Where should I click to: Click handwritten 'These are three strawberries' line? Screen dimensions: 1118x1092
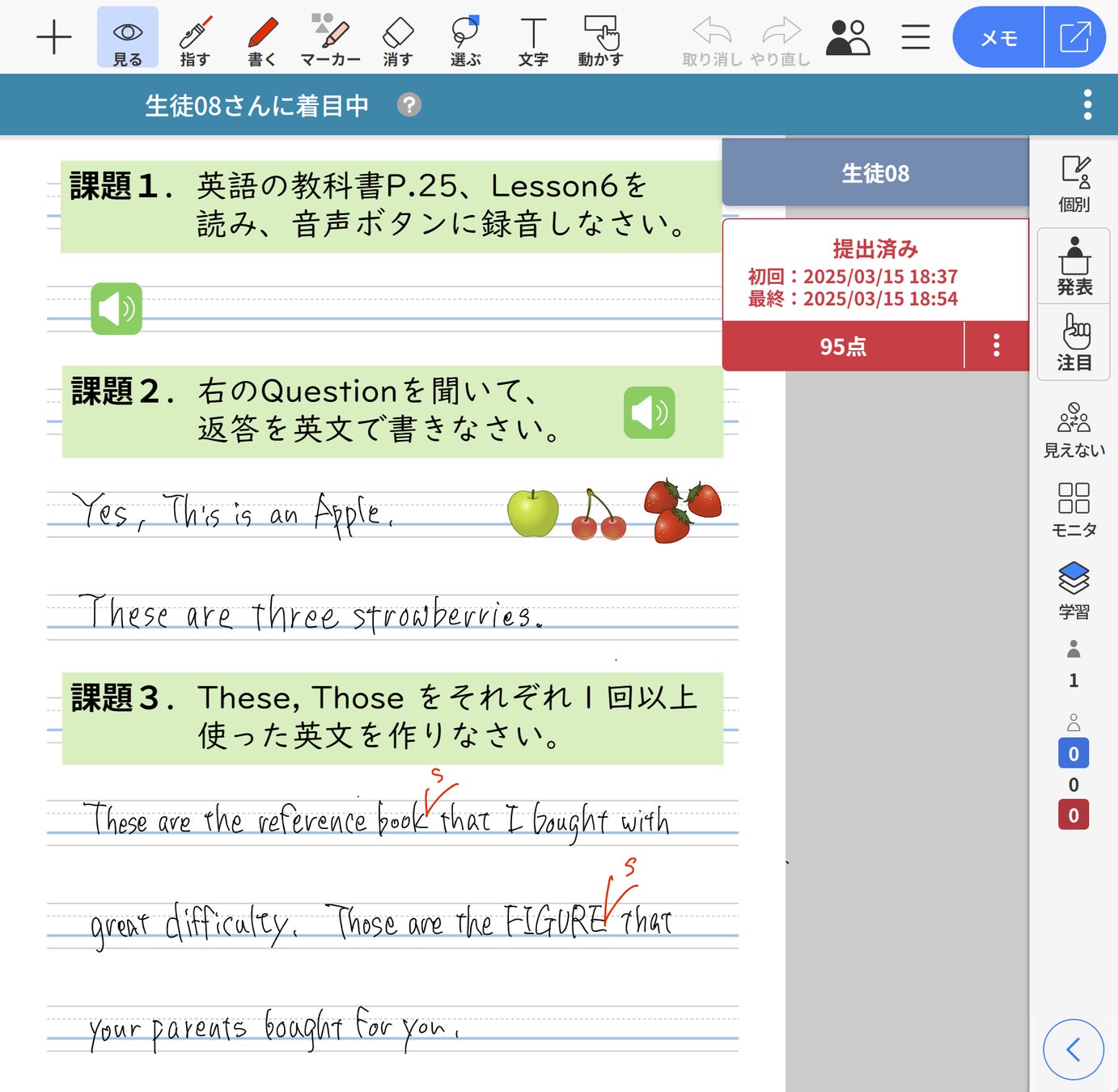[x=311, y=613]
